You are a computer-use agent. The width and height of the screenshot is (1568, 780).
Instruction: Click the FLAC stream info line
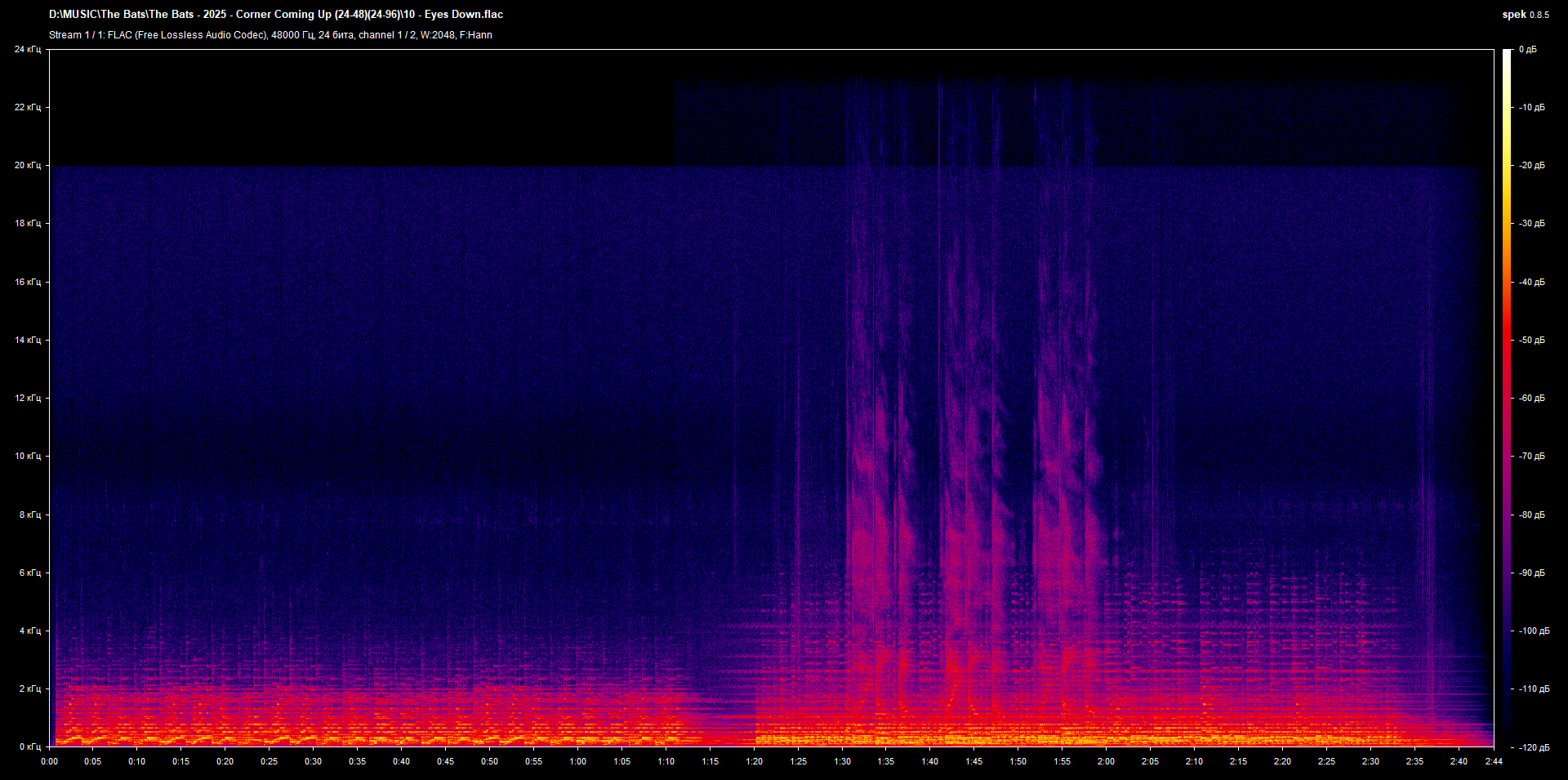[x=270, y=35]
